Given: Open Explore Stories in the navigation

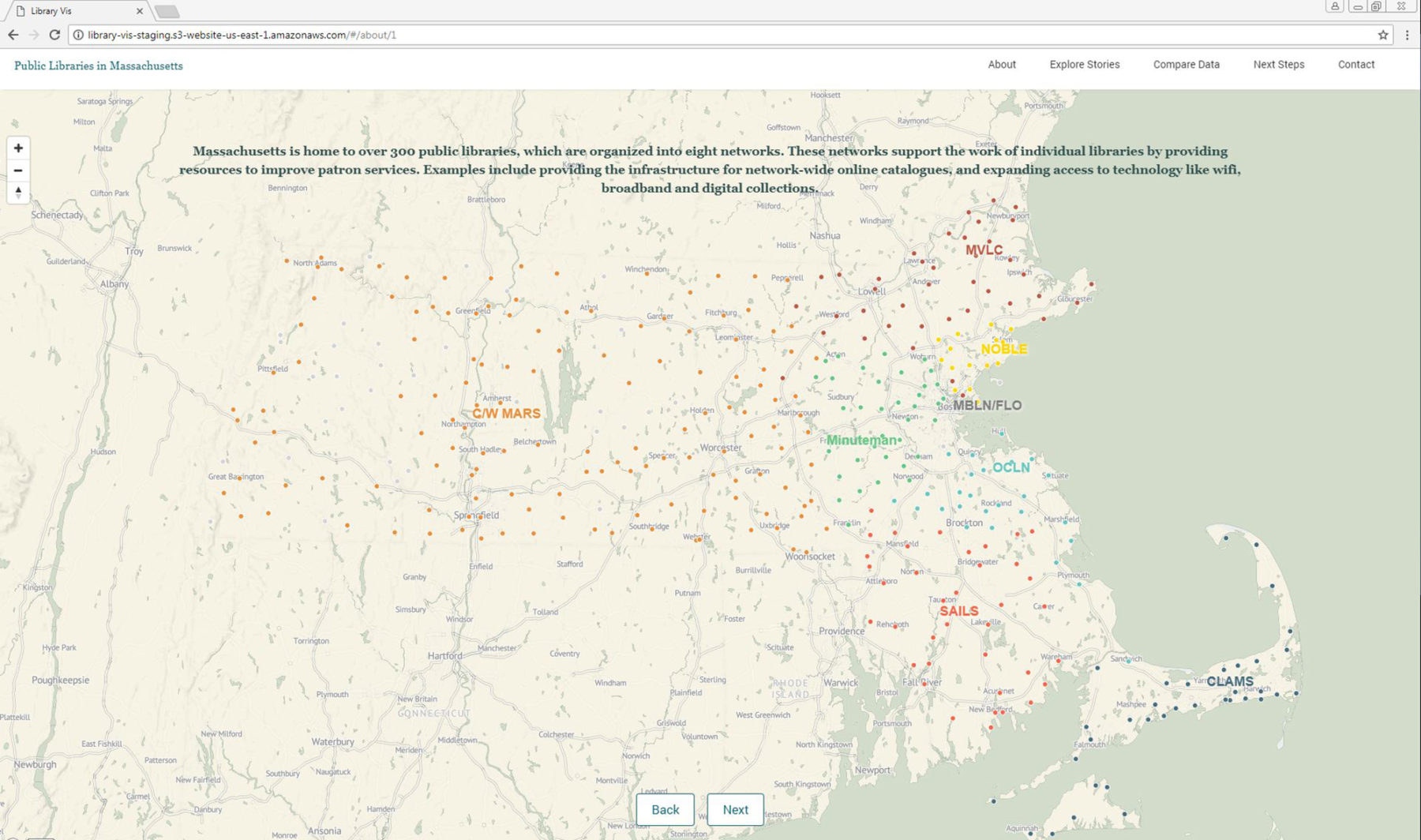Looking at the screenshot, I should tap(1085, 65).
